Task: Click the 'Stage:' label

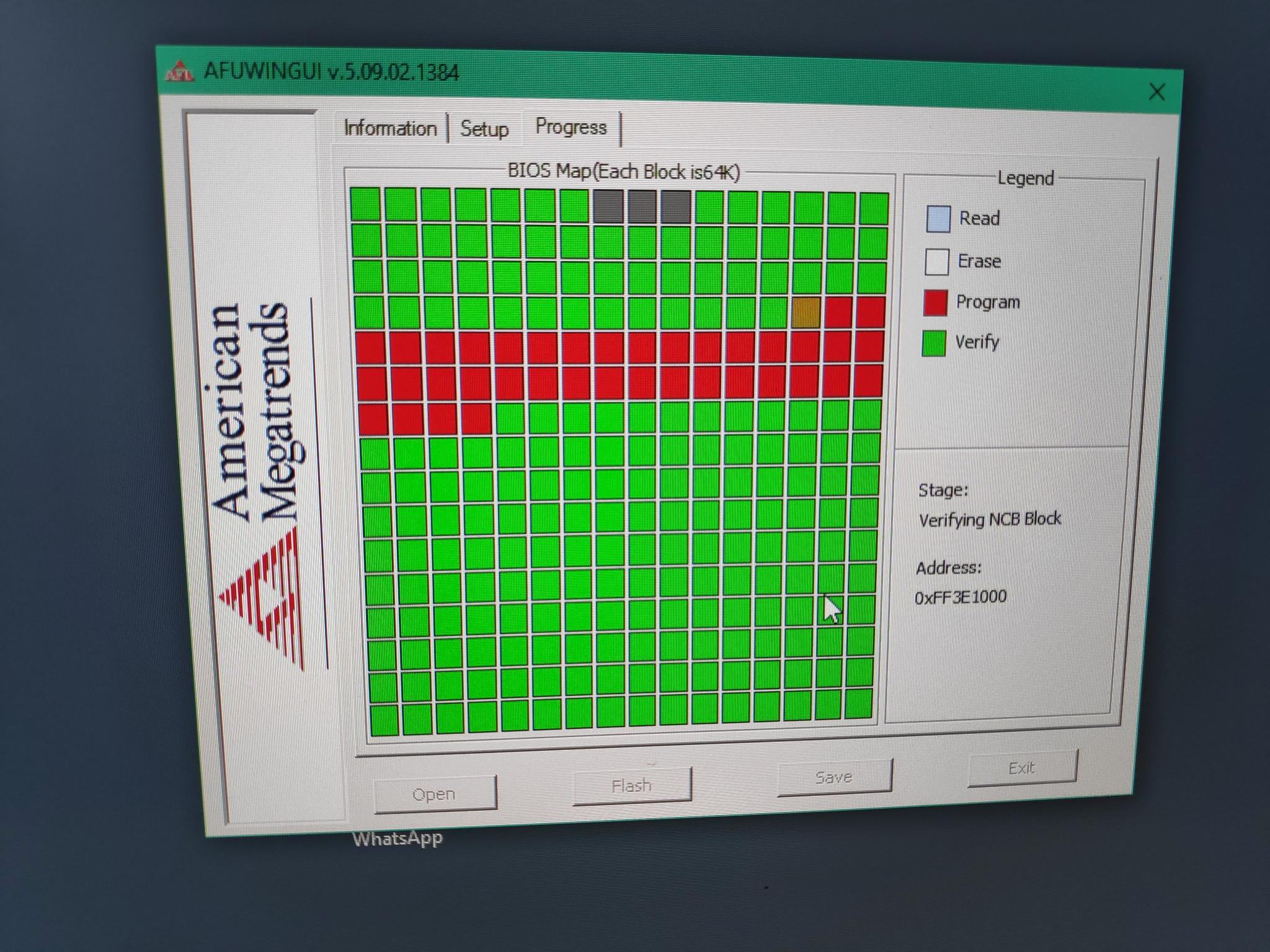Action: pyautogui.click(x=943, y=490)
